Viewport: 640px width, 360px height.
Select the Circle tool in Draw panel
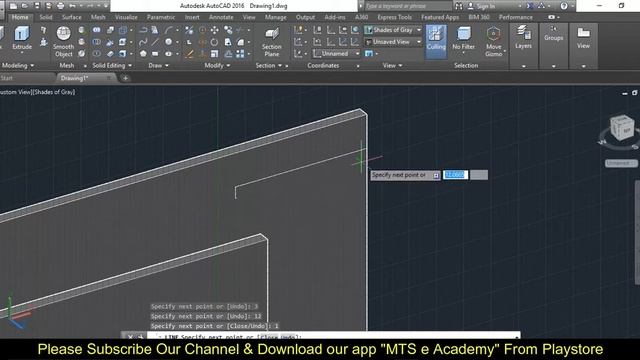coord(169,42)
